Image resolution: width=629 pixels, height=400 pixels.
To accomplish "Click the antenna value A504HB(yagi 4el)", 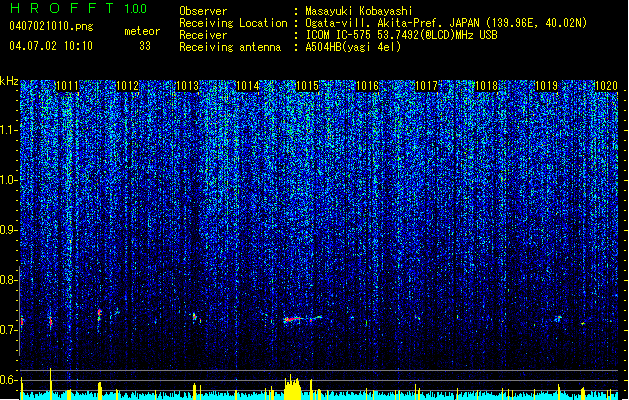I will [353, 47].
